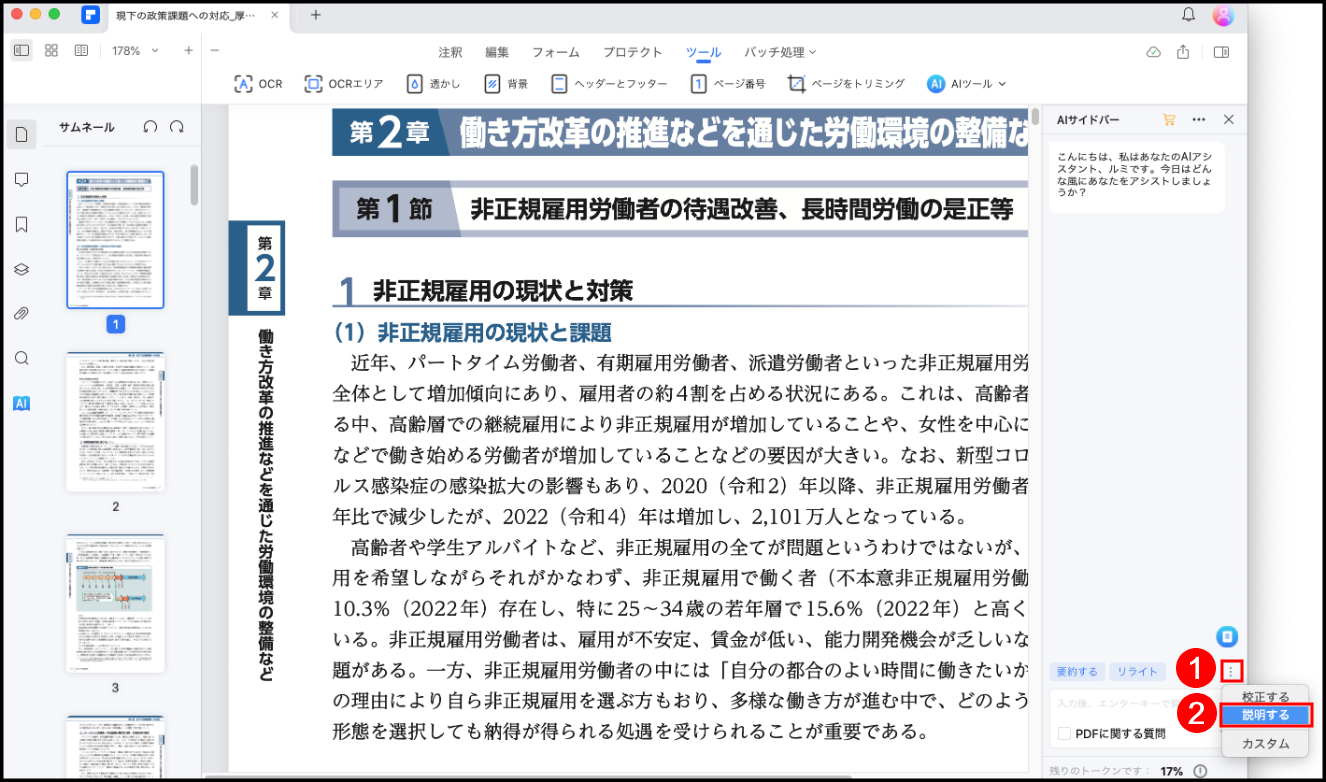Insert ページ番号 page numbers
The width and height of the screenshot is (1326, 782).
pos(728,84)
